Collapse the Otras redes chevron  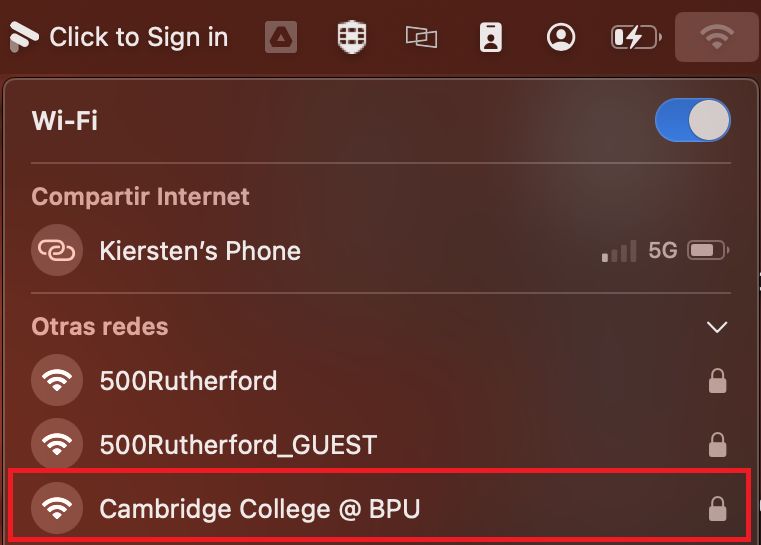[x=716, y=327]
